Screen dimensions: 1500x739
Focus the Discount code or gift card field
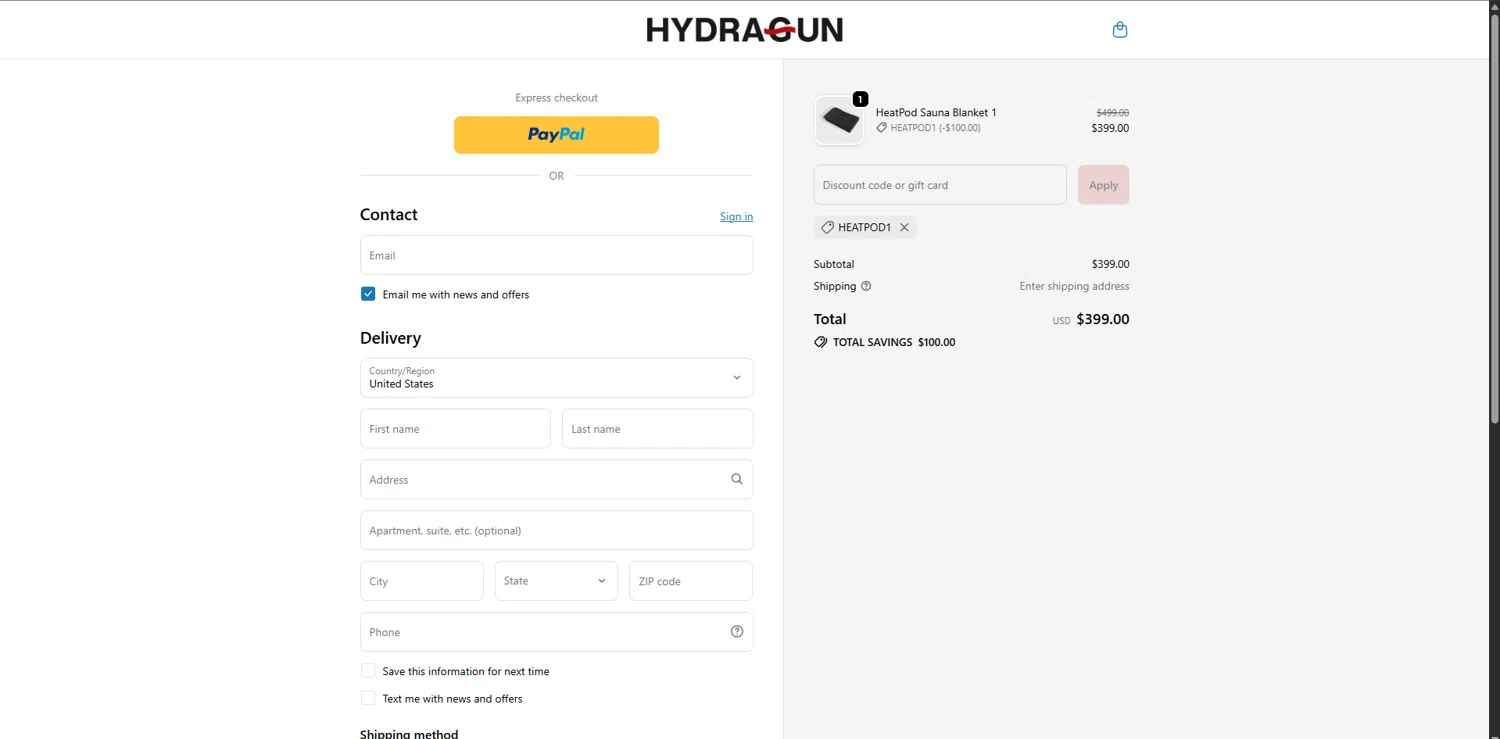(x=940, y=185)
